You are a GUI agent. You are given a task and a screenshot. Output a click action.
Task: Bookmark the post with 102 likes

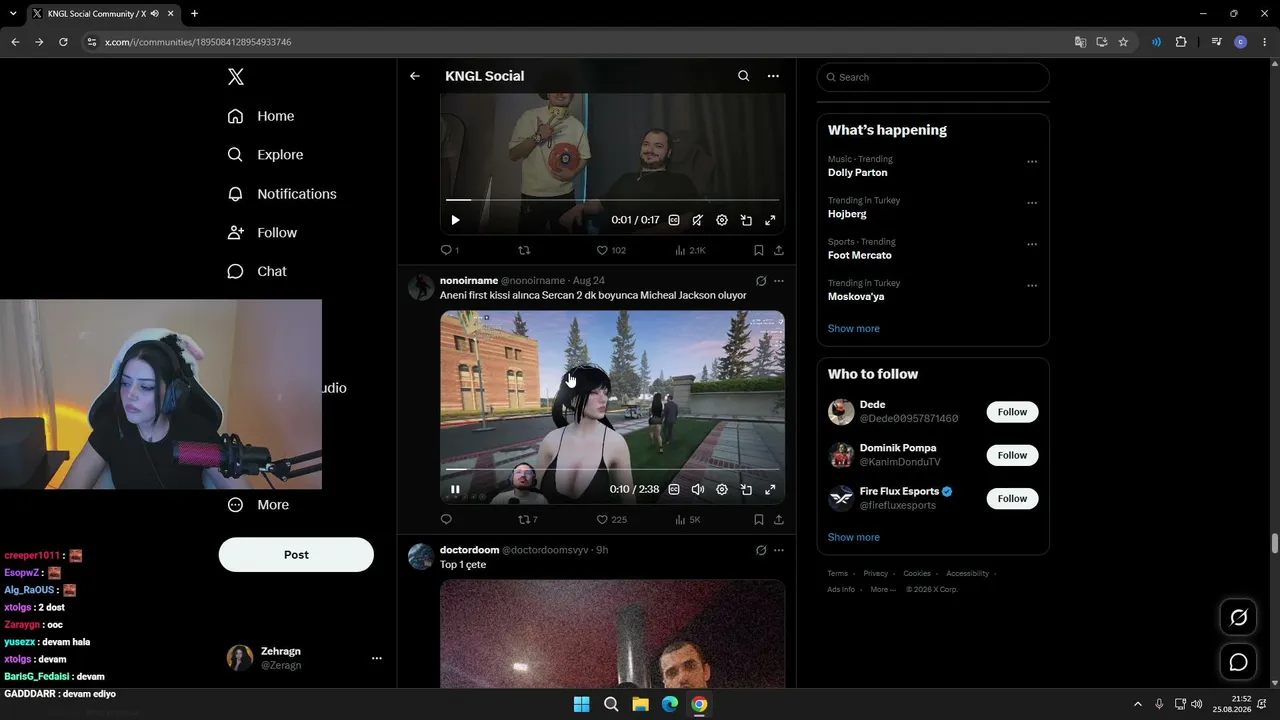pyautogui.click(x=759, y=250)
